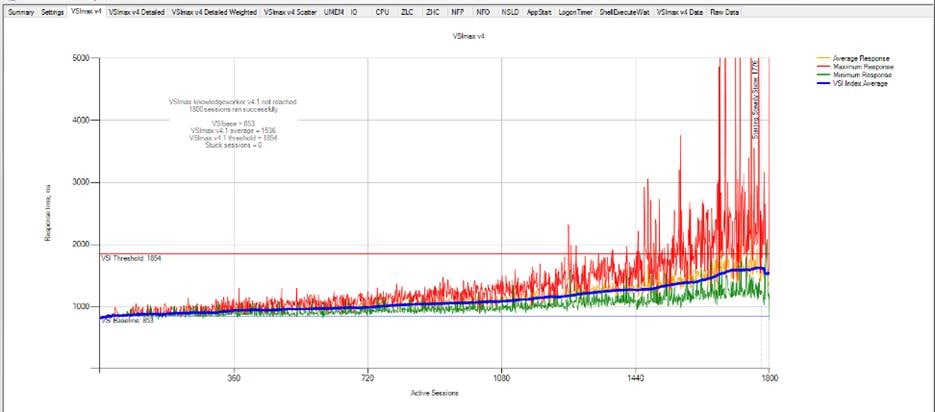The width and height of the screenshot is (935, 412).
Task: Click the 2000 y-axis label
Action: click(82, 244)
